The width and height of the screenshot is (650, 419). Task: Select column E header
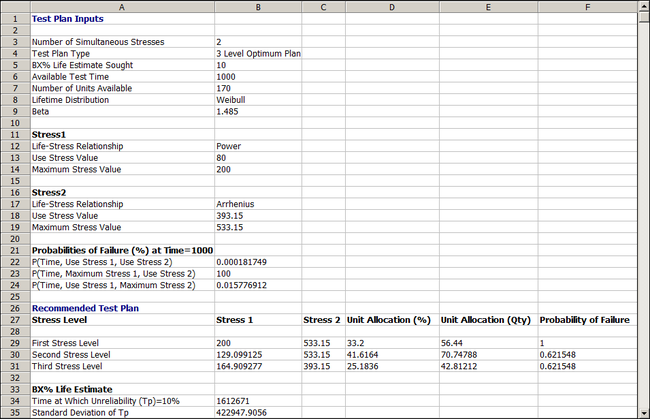click(488, 7)
